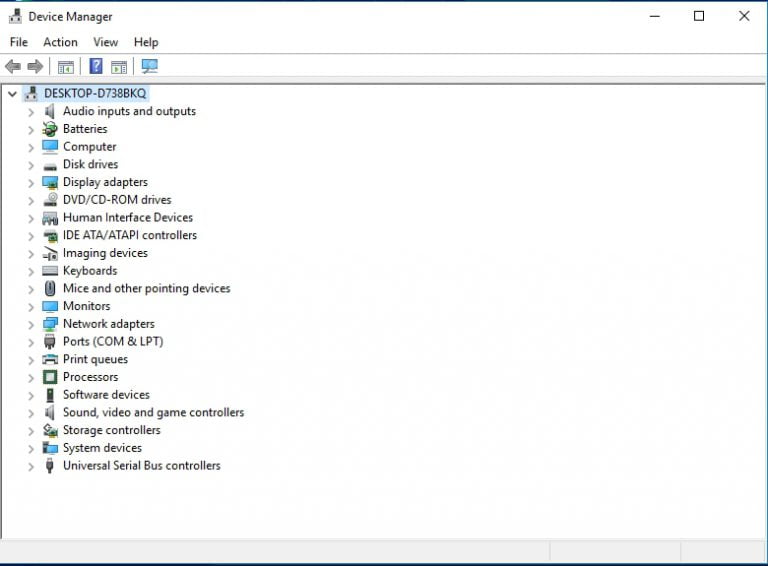This screenshot has width=768, height=566.
Task: Expand the Network adapters category
Action: click(31, 324)
